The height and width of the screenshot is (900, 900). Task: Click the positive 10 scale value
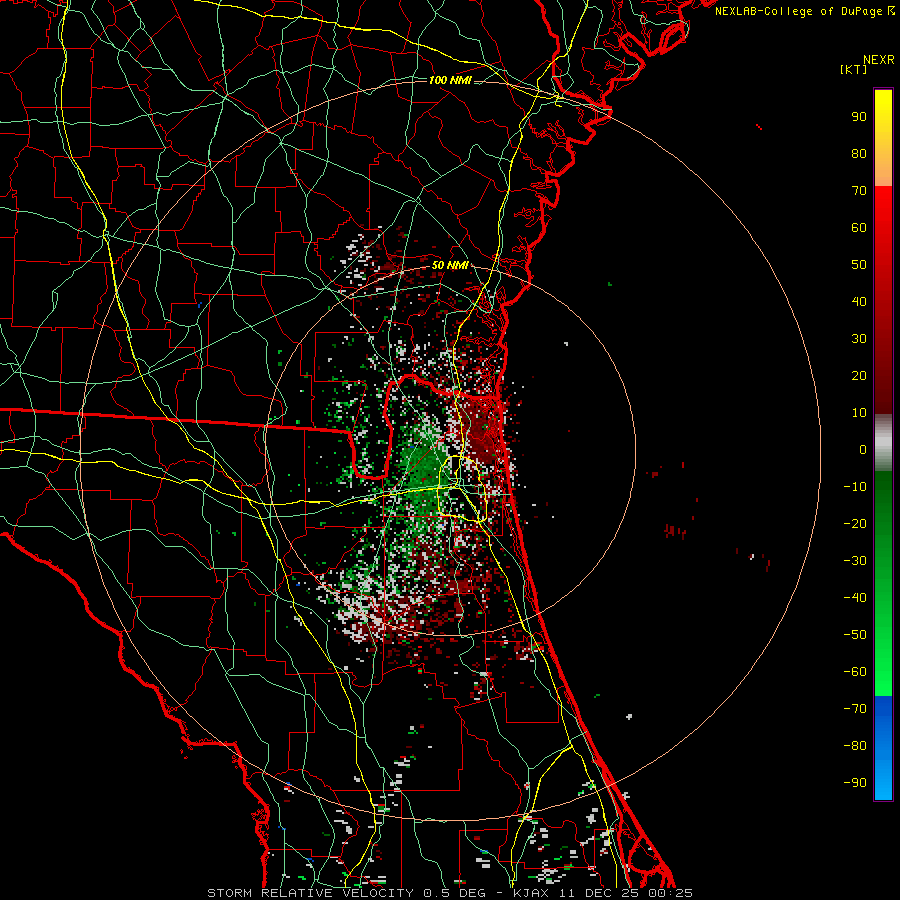click(x=859, y=413)
